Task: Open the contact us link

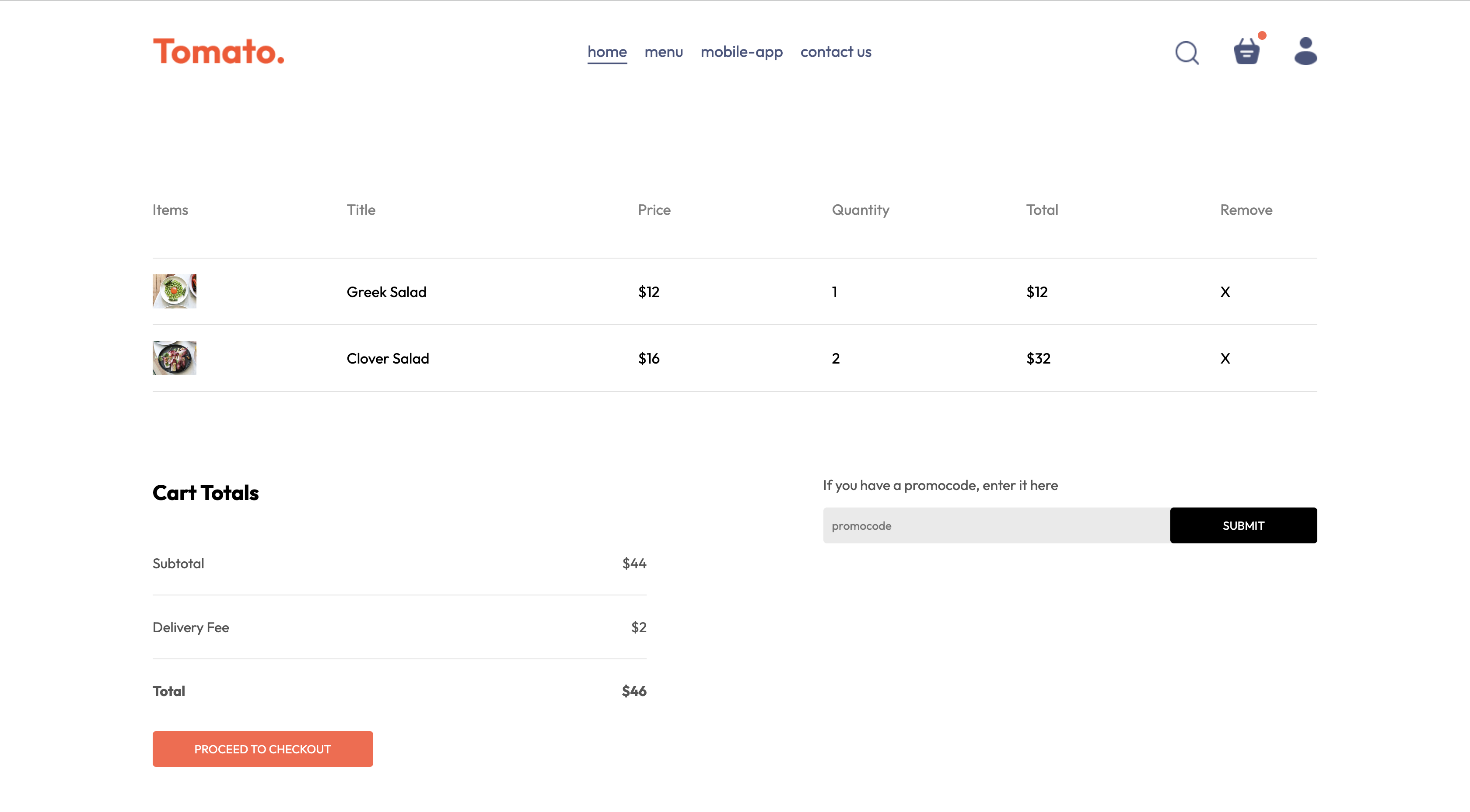Action: (836, 52)
